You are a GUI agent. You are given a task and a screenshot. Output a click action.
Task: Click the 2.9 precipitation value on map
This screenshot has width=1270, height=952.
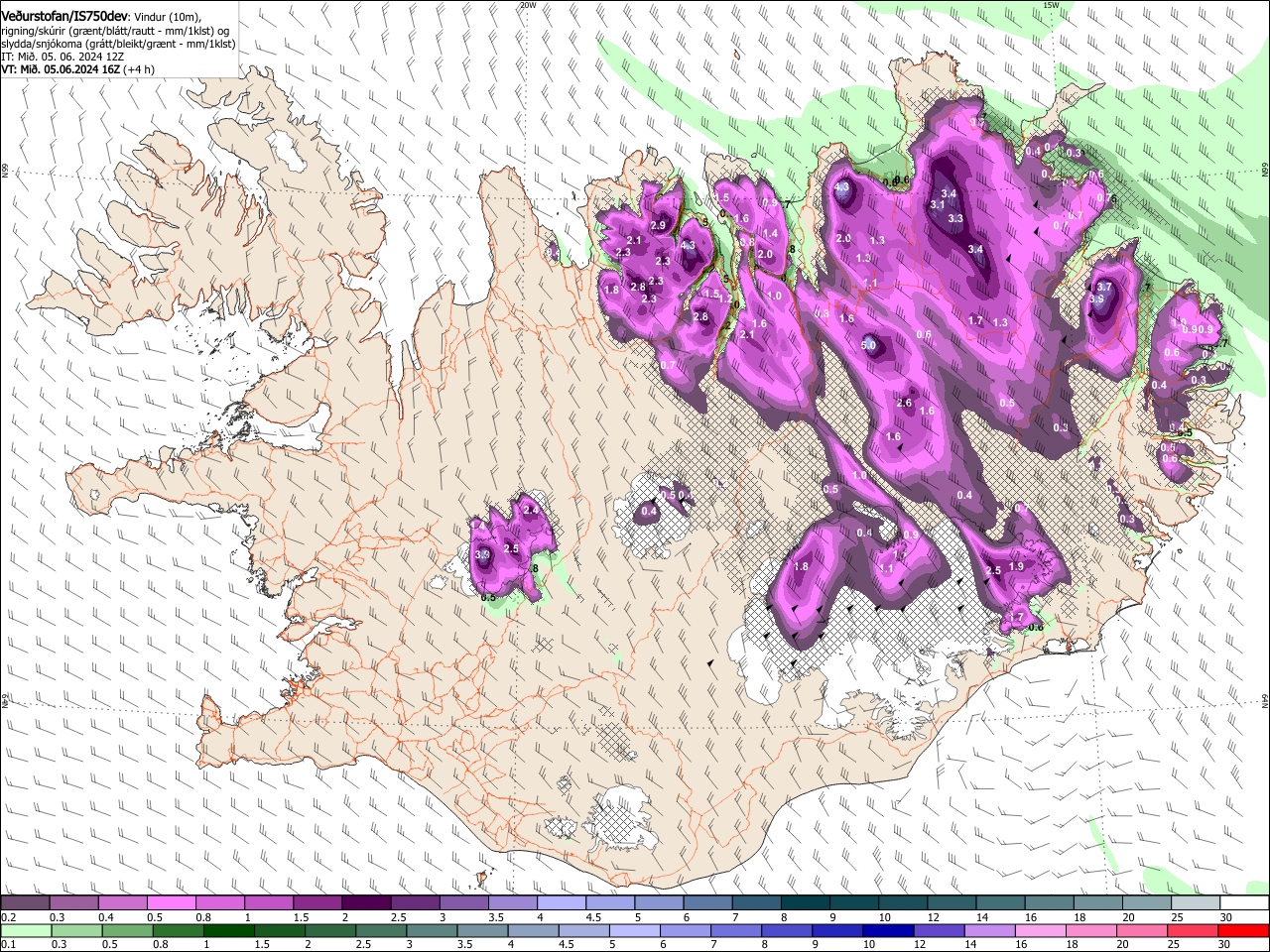click(x=658, y=226)
